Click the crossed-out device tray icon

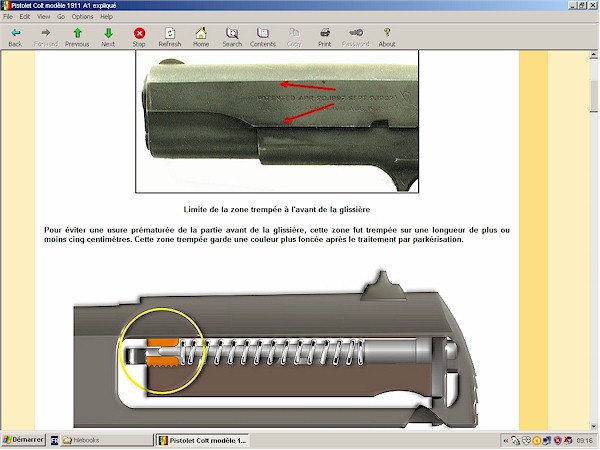tap(568, 441)
